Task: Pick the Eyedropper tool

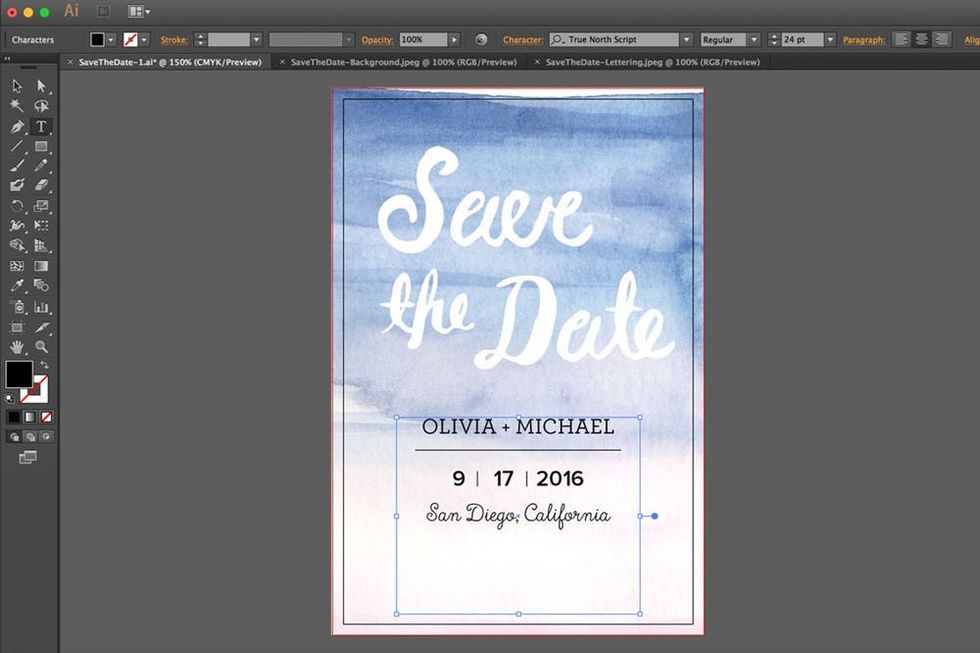Action: click(x=17, y=286)
